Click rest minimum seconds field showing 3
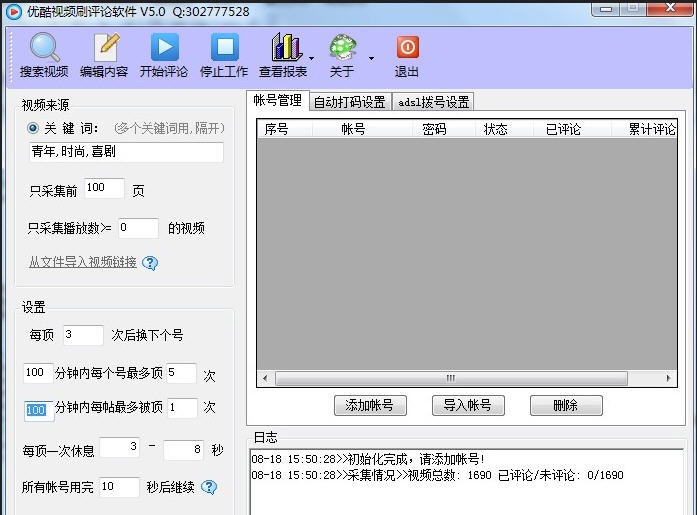Image resolution: width=697 pixels, height=515 pixels. 119,447
